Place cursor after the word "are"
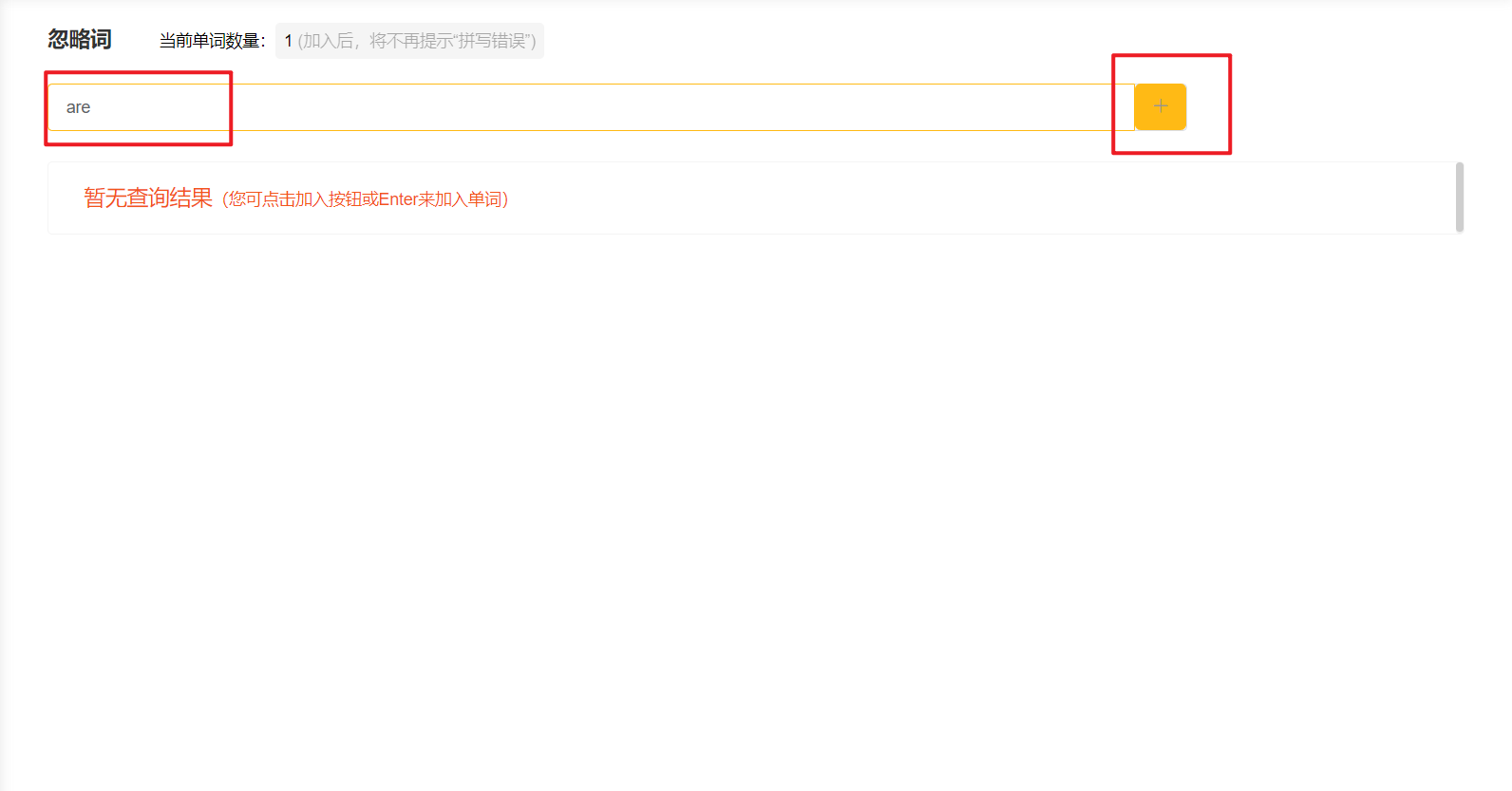 (92, 107)
